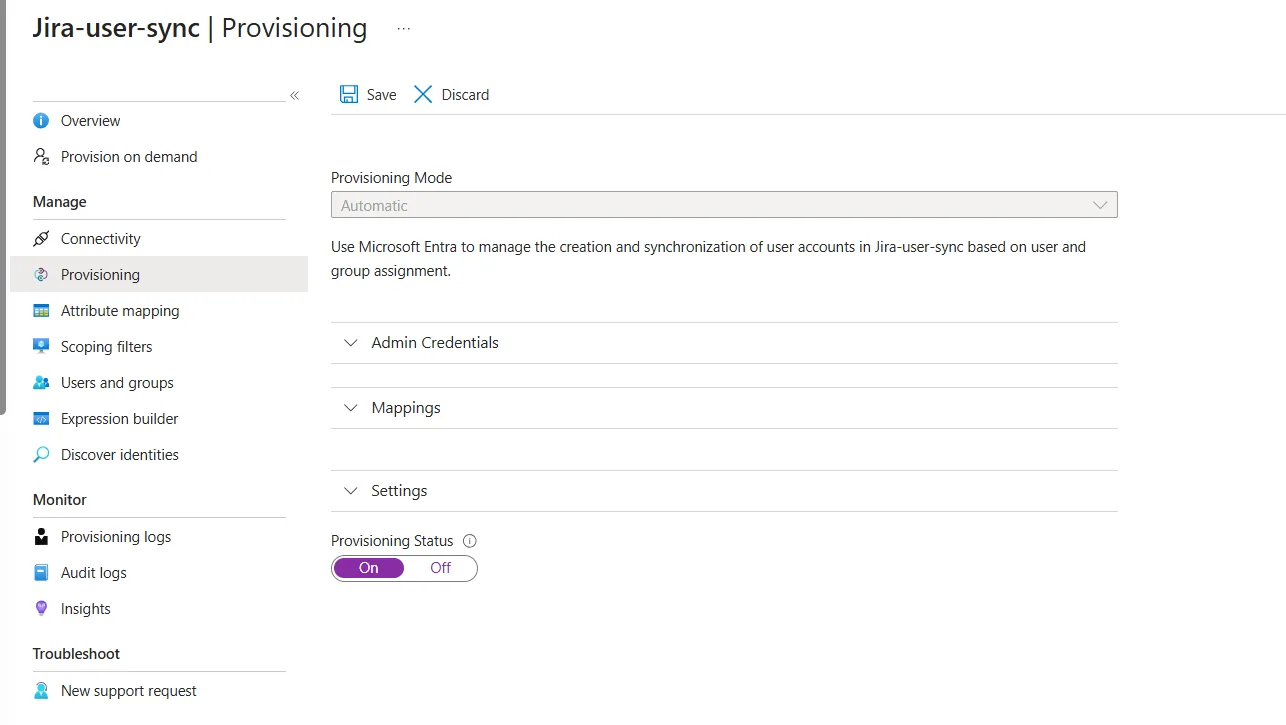The image size is (1286, 725).
Task: Click the Troubleshoot section heading
Action: (x=76, y=654)
